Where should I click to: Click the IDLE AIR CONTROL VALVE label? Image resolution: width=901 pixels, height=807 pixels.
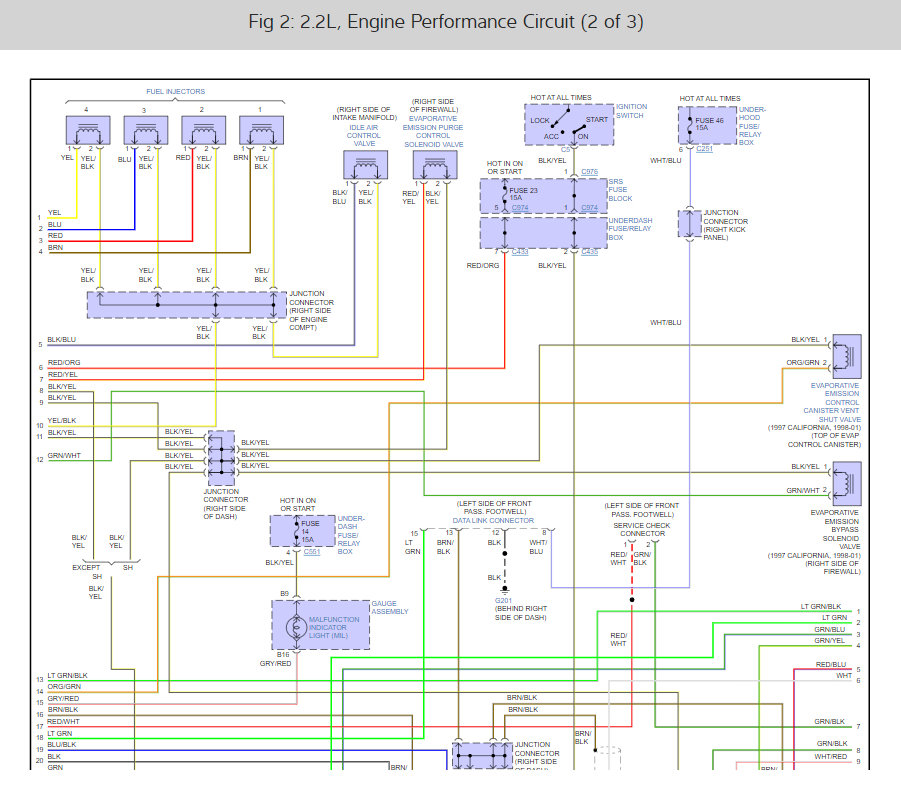[364, 136]
